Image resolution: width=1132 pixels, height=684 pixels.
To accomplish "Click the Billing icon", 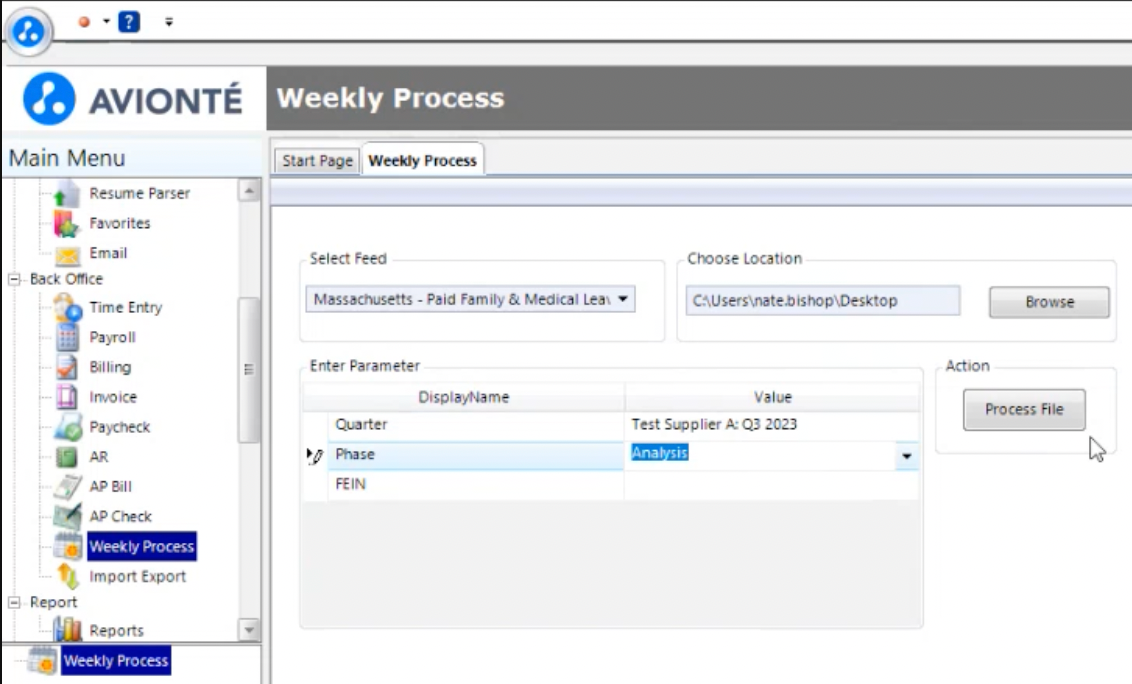I will (x=66, y=367).
